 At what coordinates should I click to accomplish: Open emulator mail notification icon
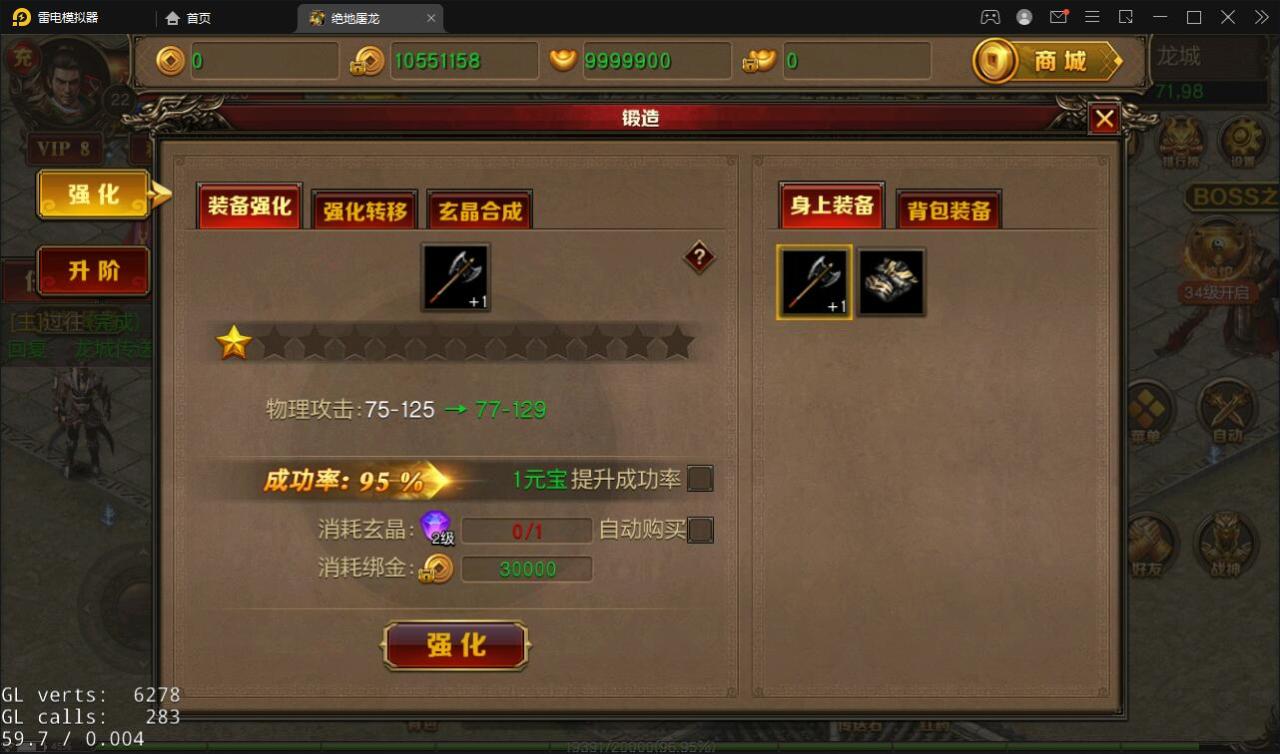1058,18
